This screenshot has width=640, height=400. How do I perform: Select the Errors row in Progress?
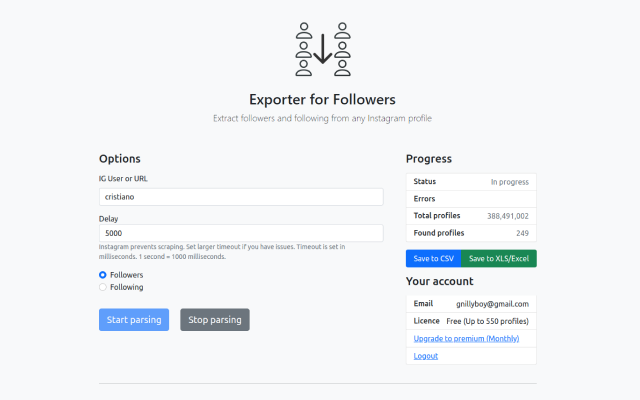click(x=471, y=199)
